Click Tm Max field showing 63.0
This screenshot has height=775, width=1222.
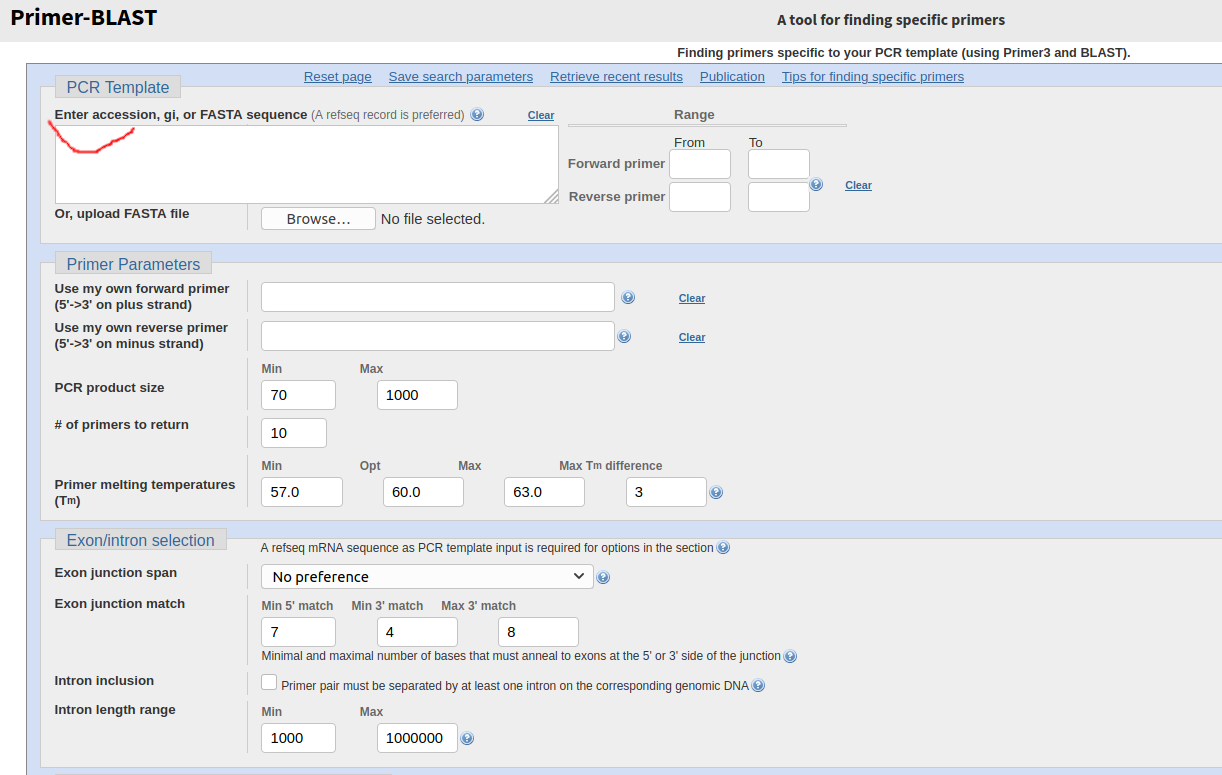point(544,492)
